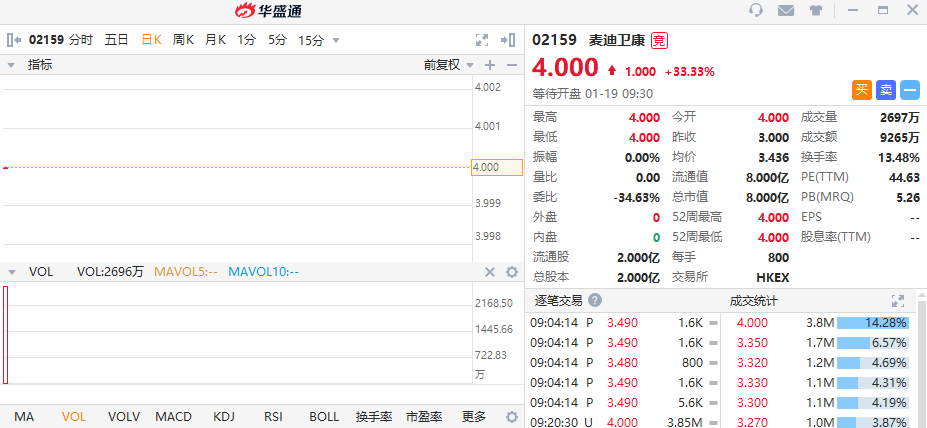Open VOL indicator settings gear

click(x=512, y=272)
